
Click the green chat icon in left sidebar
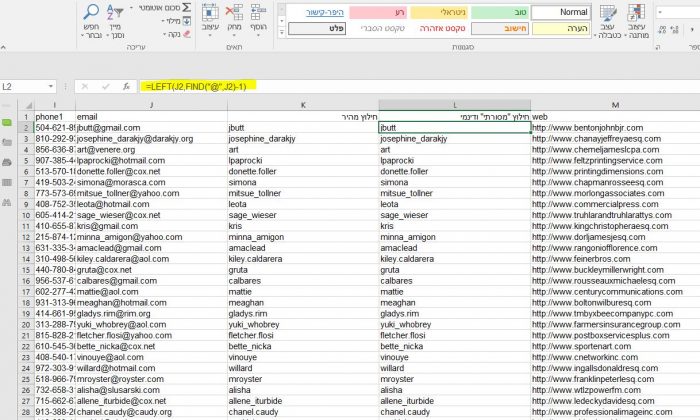pyautogui.click(x=7, y=122)
